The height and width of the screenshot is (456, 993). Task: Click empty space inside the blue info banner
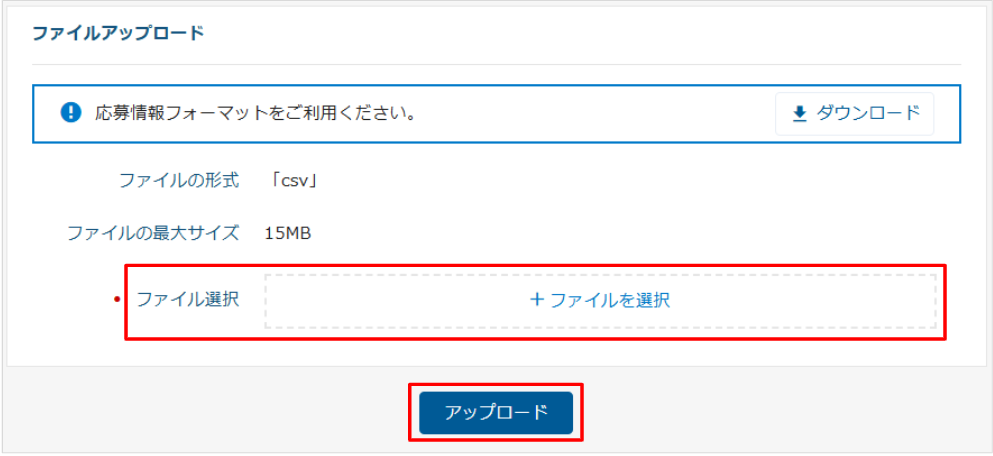click(x=600, y=113)
